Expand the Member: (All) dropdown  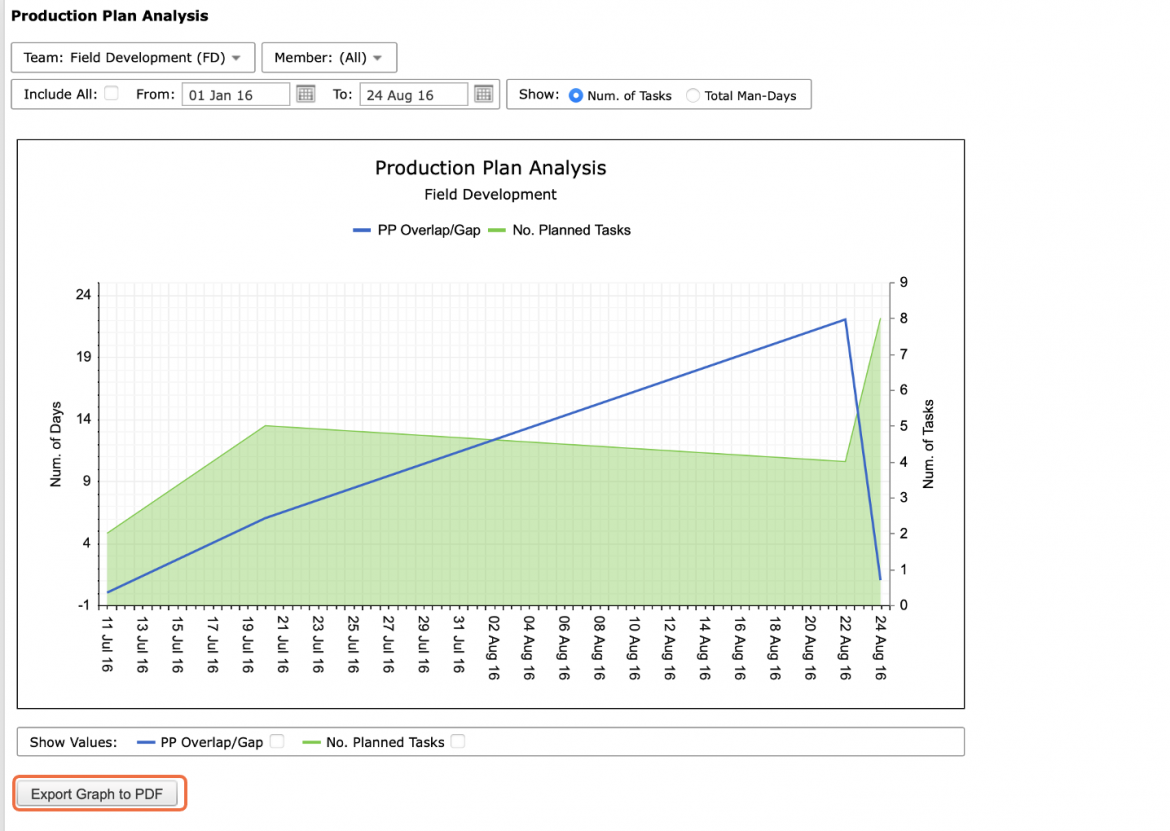pos(329,57)
